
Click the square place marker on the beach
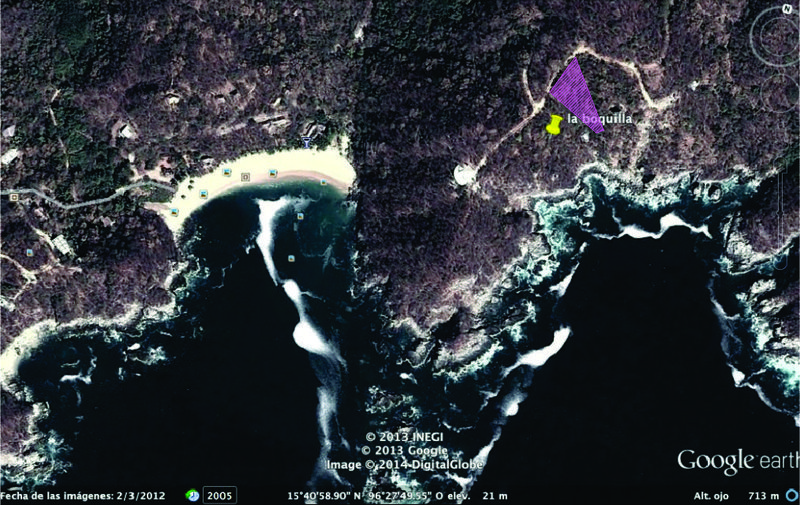click(x=245, y=177)
